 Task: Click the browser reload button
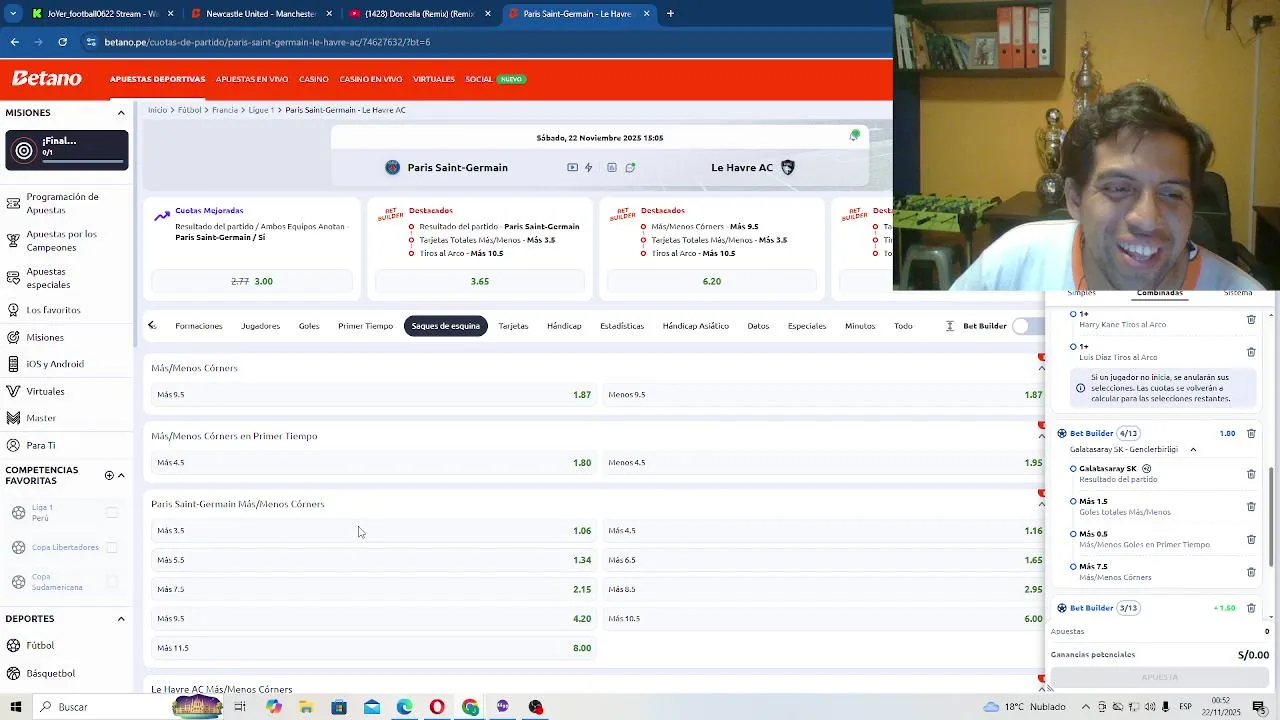(62, 42)
